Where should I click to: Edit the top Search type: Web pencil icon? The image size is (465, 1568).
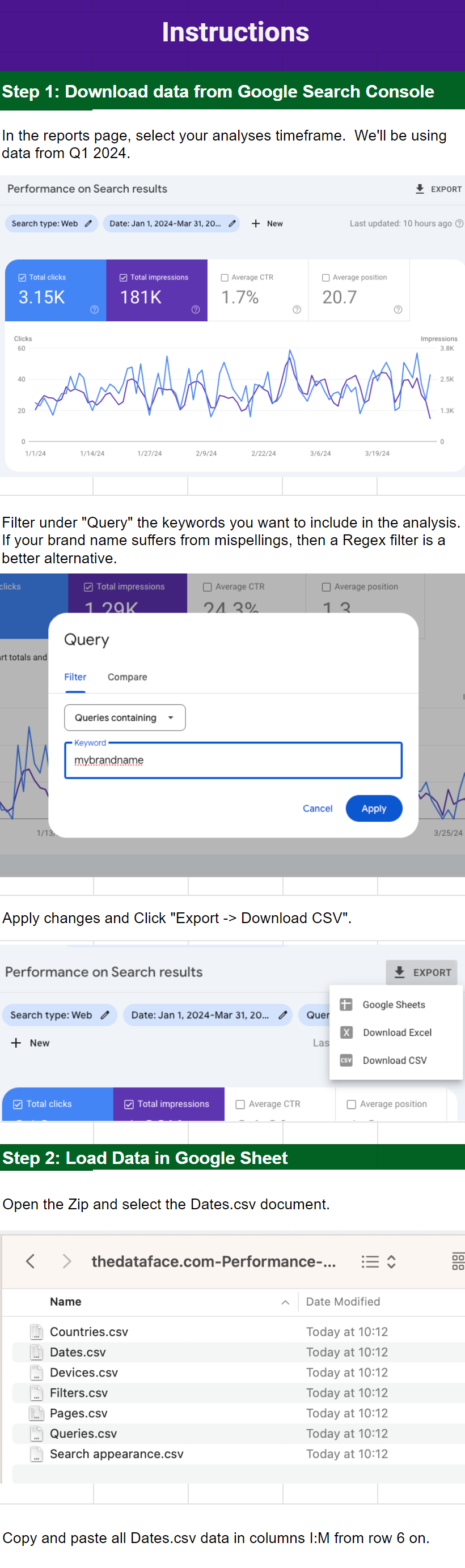pyautogui.click(x=88, y=223)
